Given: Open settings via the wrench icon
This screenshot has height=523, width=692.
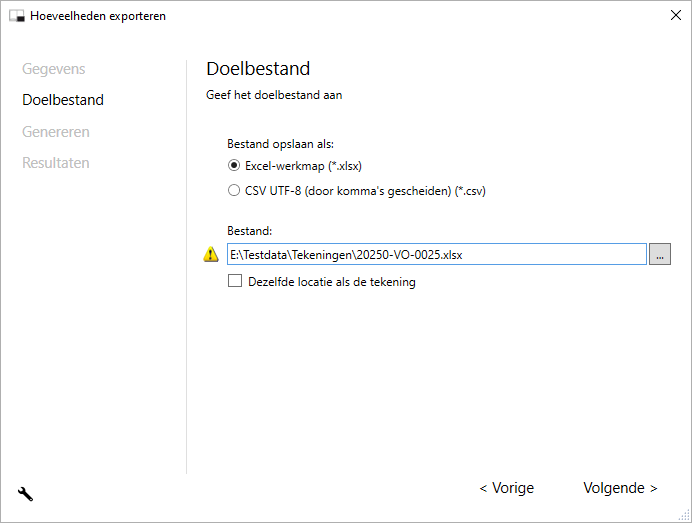Looking at the screenshot, I should click(26, 493).
